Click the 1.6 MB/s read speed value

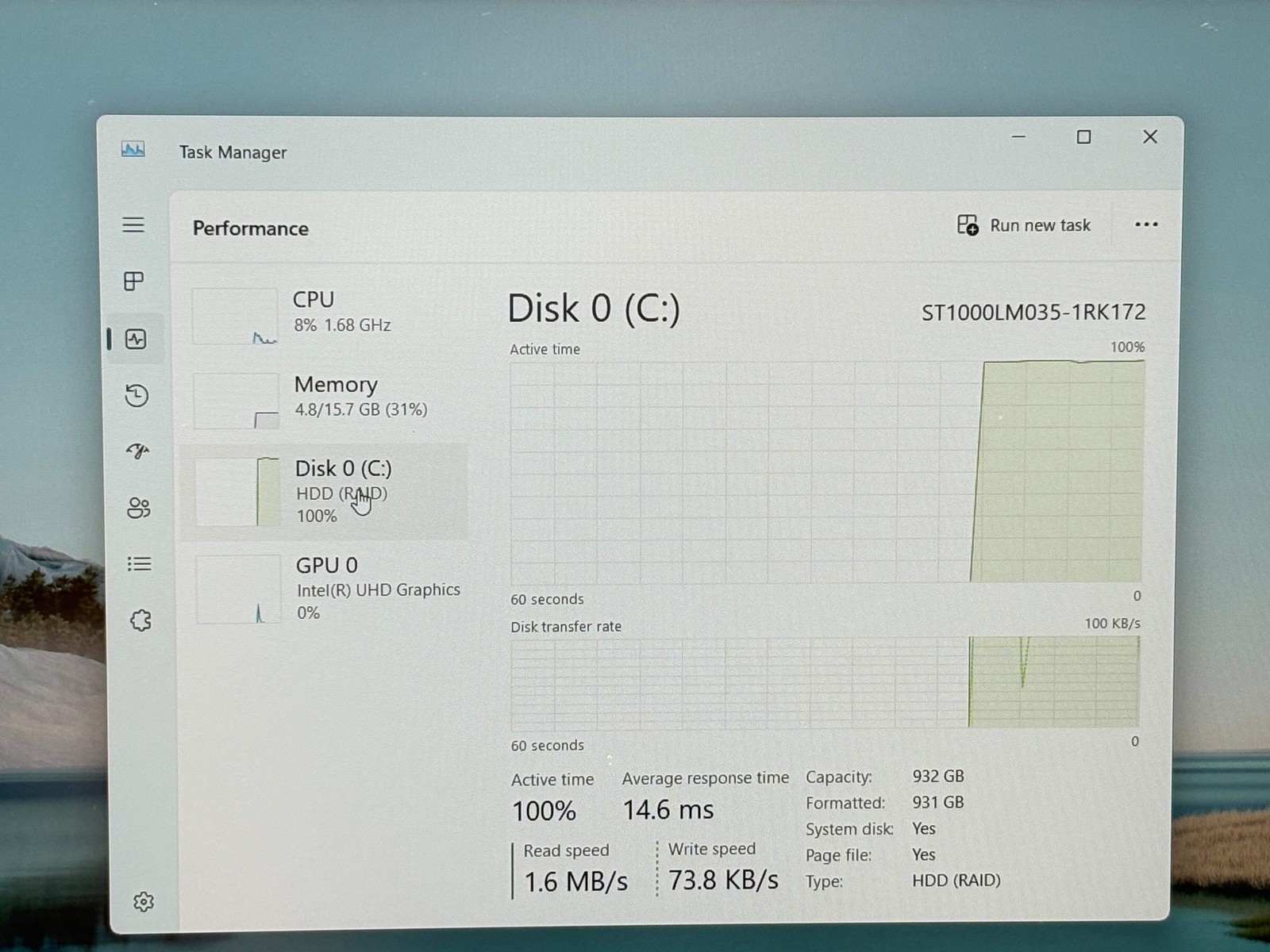575,881
